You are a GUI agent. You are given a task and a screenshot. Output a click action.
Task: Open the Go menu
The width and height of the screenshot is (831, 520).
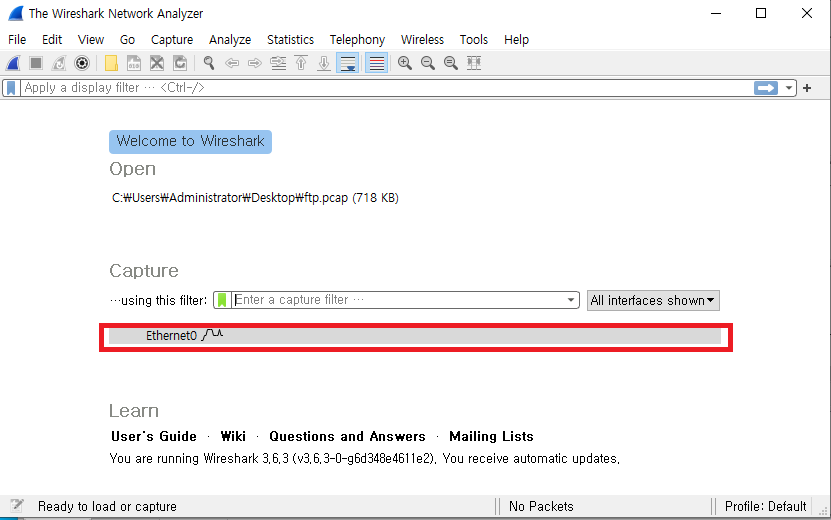click(127, 40)
